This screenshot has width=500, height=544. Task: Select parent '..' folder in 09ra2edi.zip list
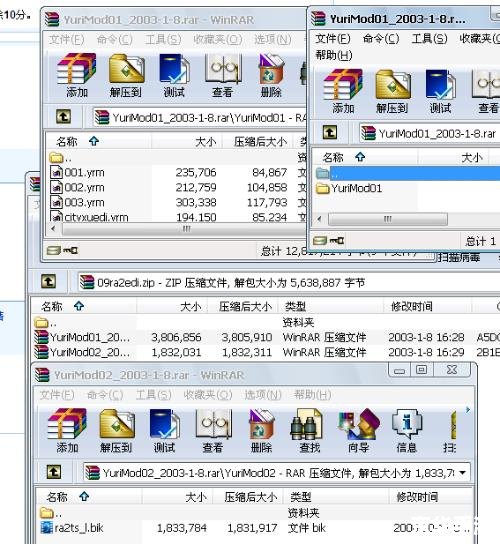(x=45, y=323)
